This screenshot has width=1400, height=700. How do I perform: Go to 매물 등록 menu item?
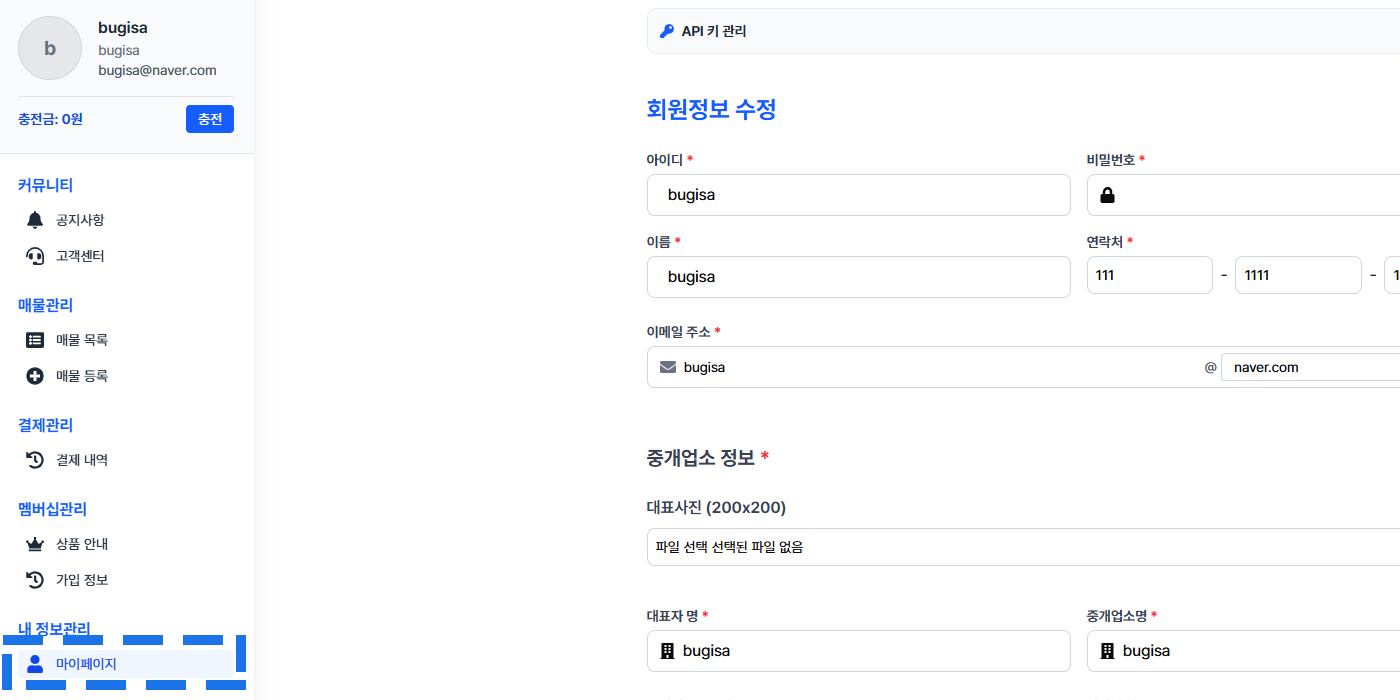coord(82,376)
